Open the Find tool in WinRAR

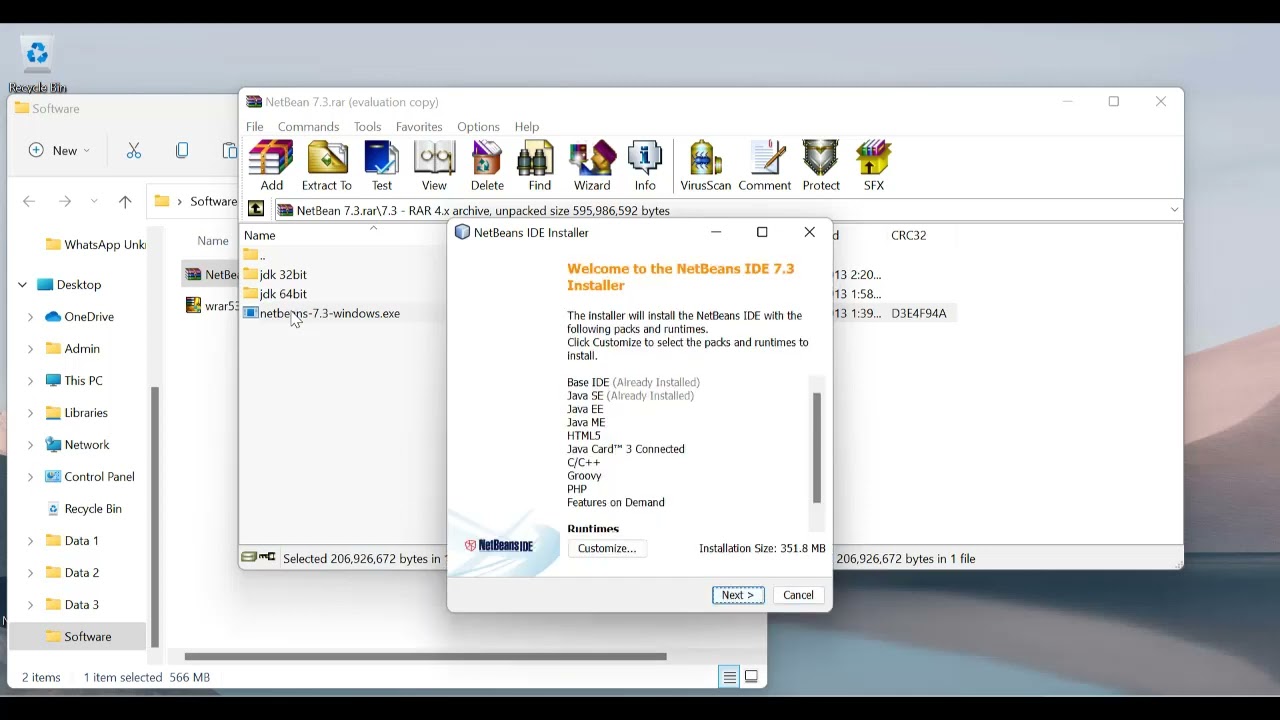click(539, 166)
